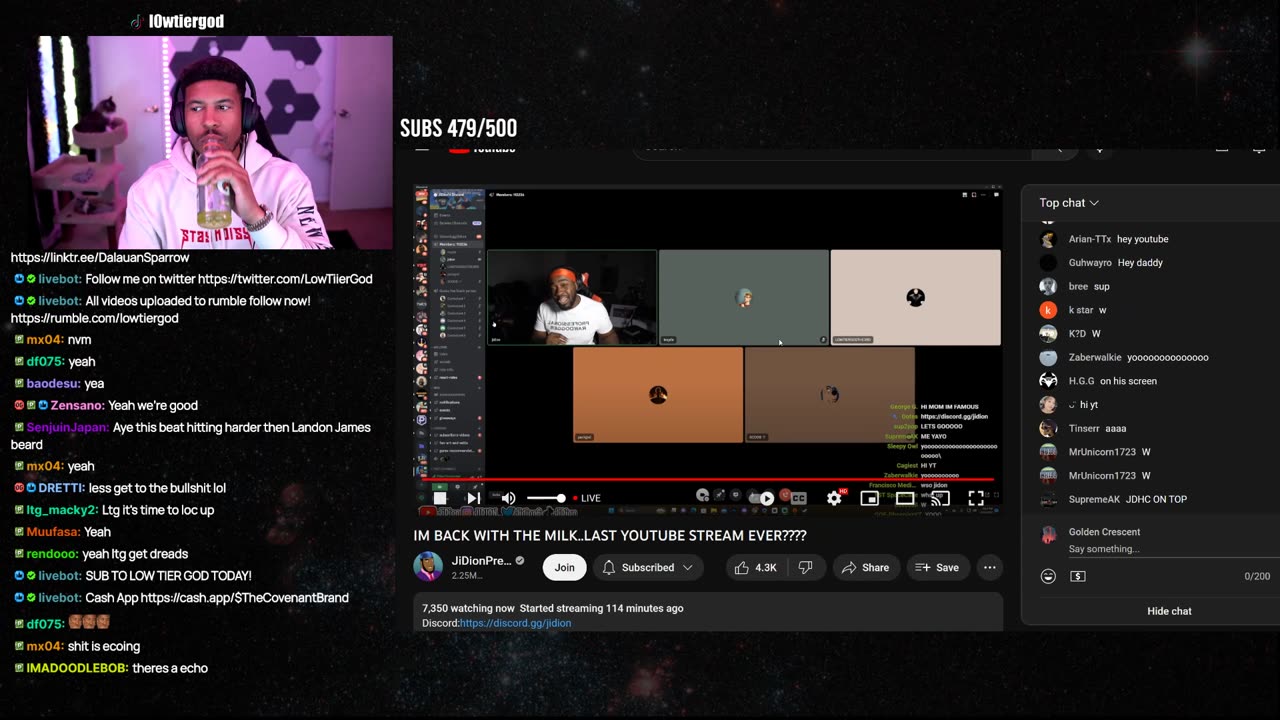Click rendooo username in chat

point(52,554)
